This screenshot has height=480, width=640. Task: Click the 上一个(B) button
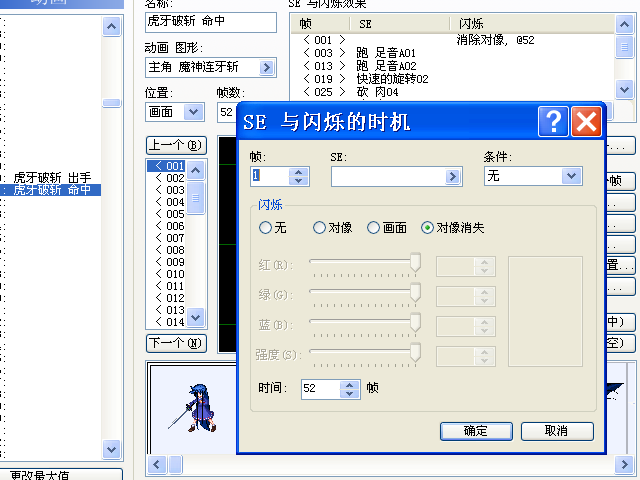click(176, 145)
